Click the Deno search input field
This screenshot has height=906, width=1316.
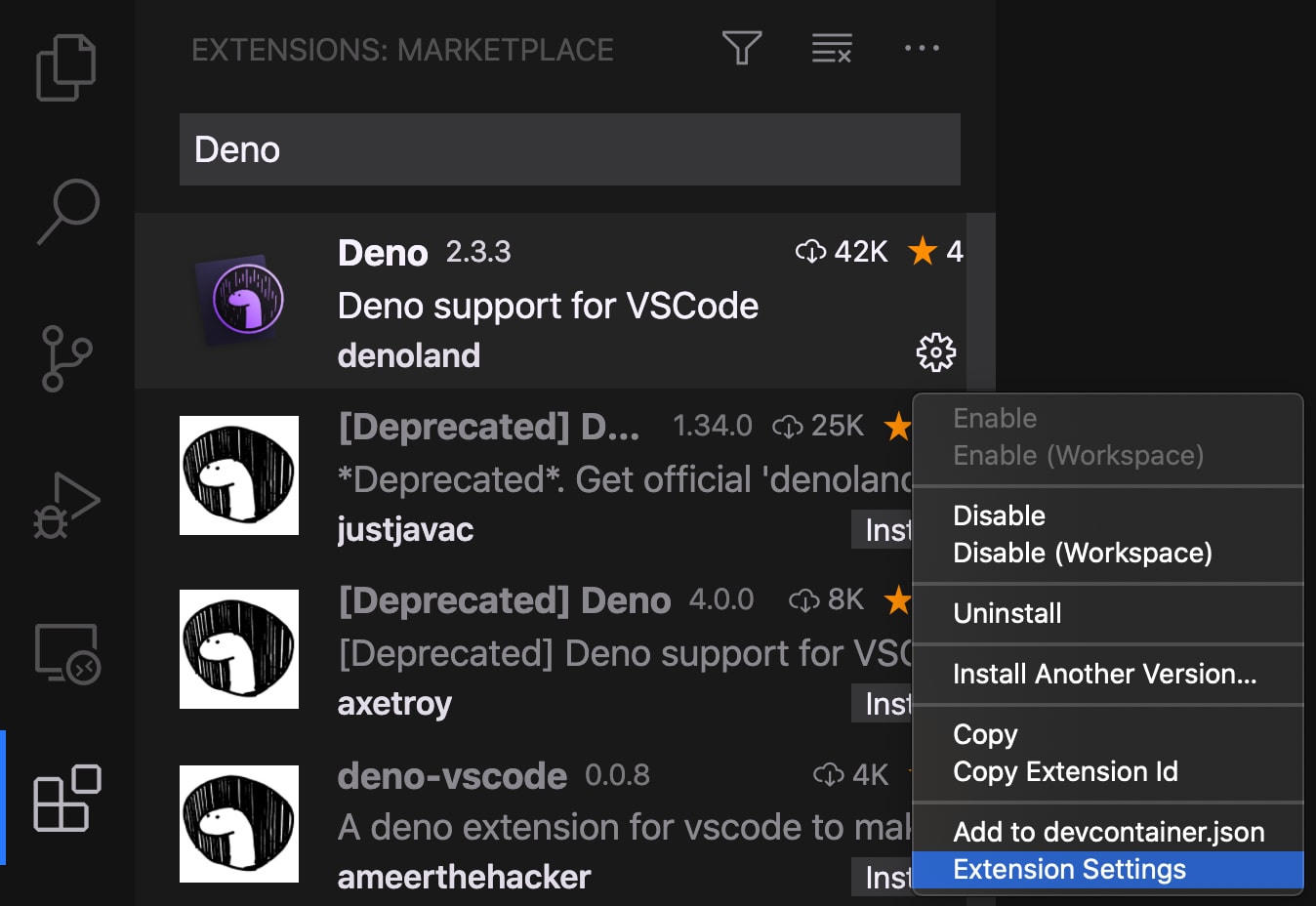[x=570, y=149]
